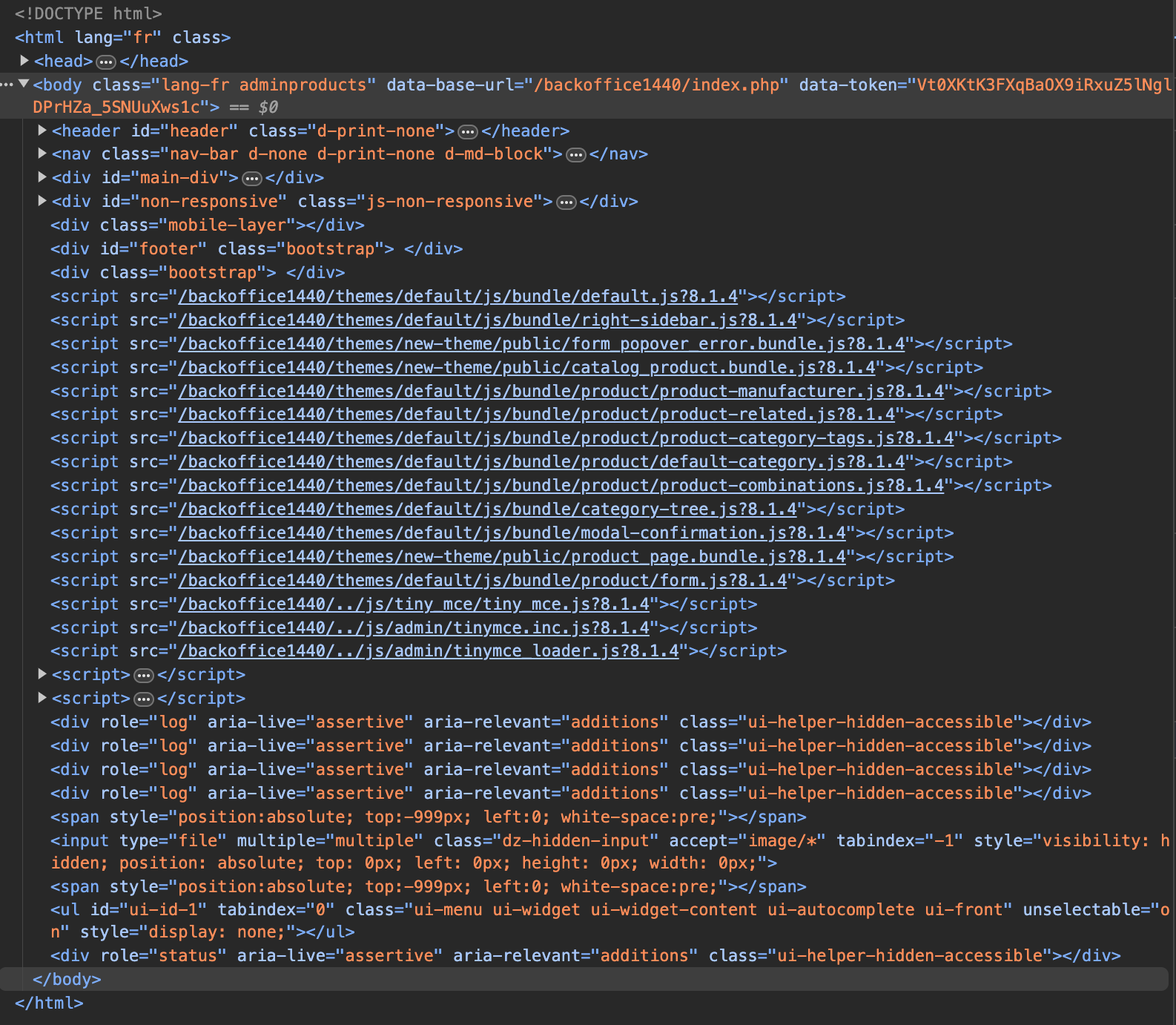Click the "lang-fr adminproducts" class value
The height and width of the screenshot is (1025, 1176).
264,85
